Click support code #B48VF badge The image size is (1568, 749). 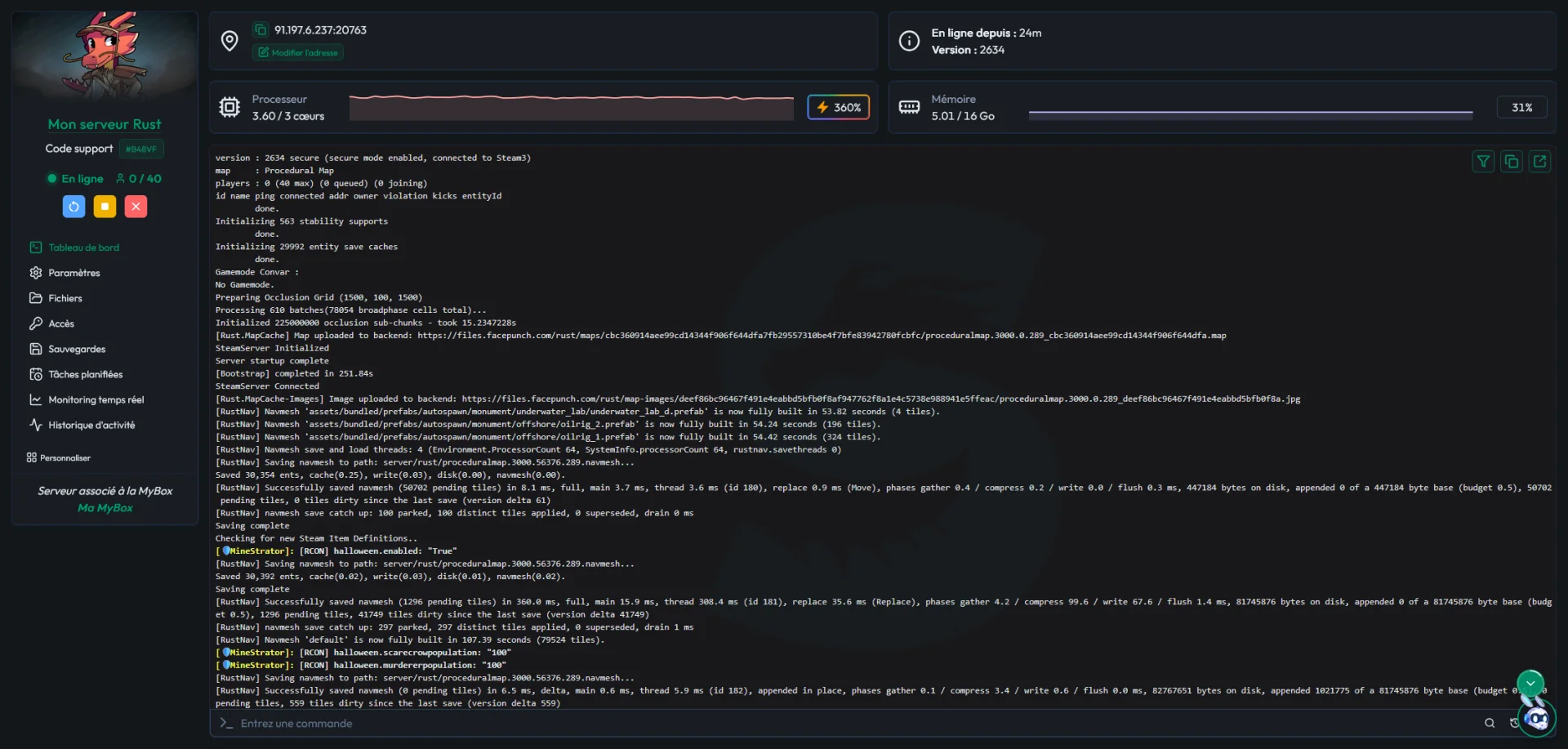[x=141, y=149]
